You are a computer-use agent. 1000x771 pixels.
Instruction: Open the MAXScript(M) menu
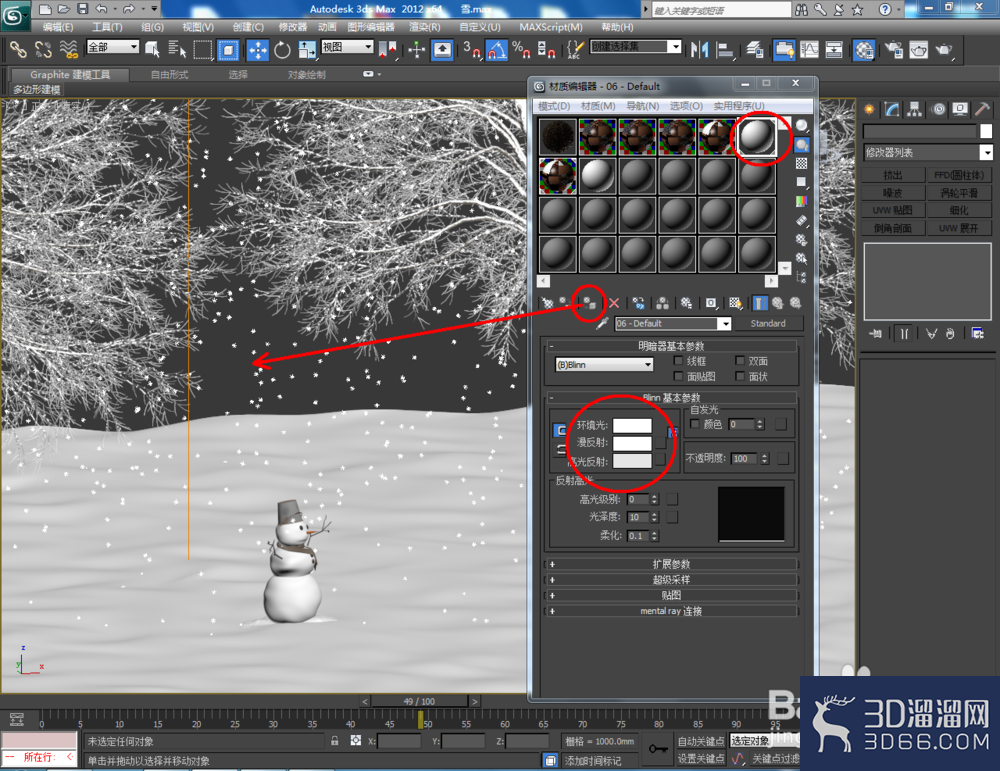[x=550, y=27]
